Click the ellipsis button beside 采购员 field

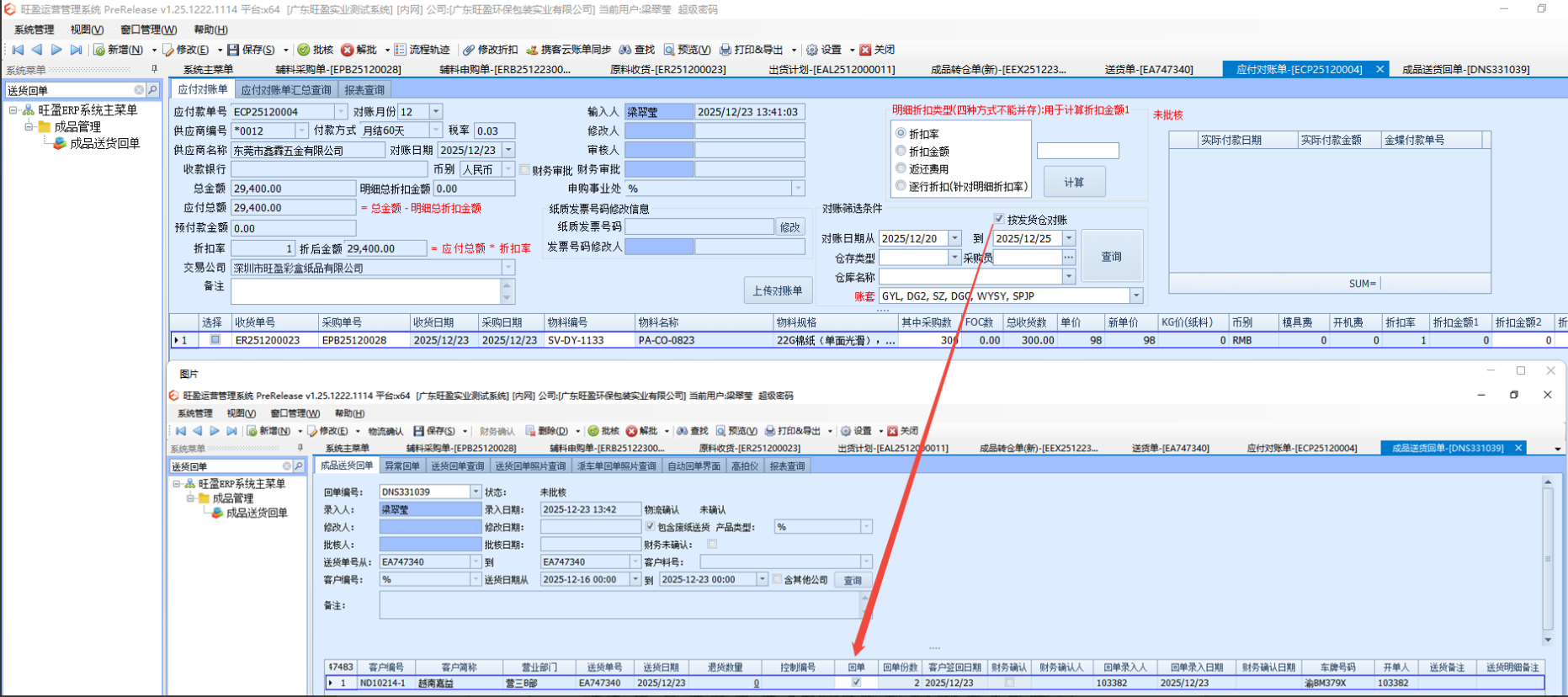coord(1069,258)
